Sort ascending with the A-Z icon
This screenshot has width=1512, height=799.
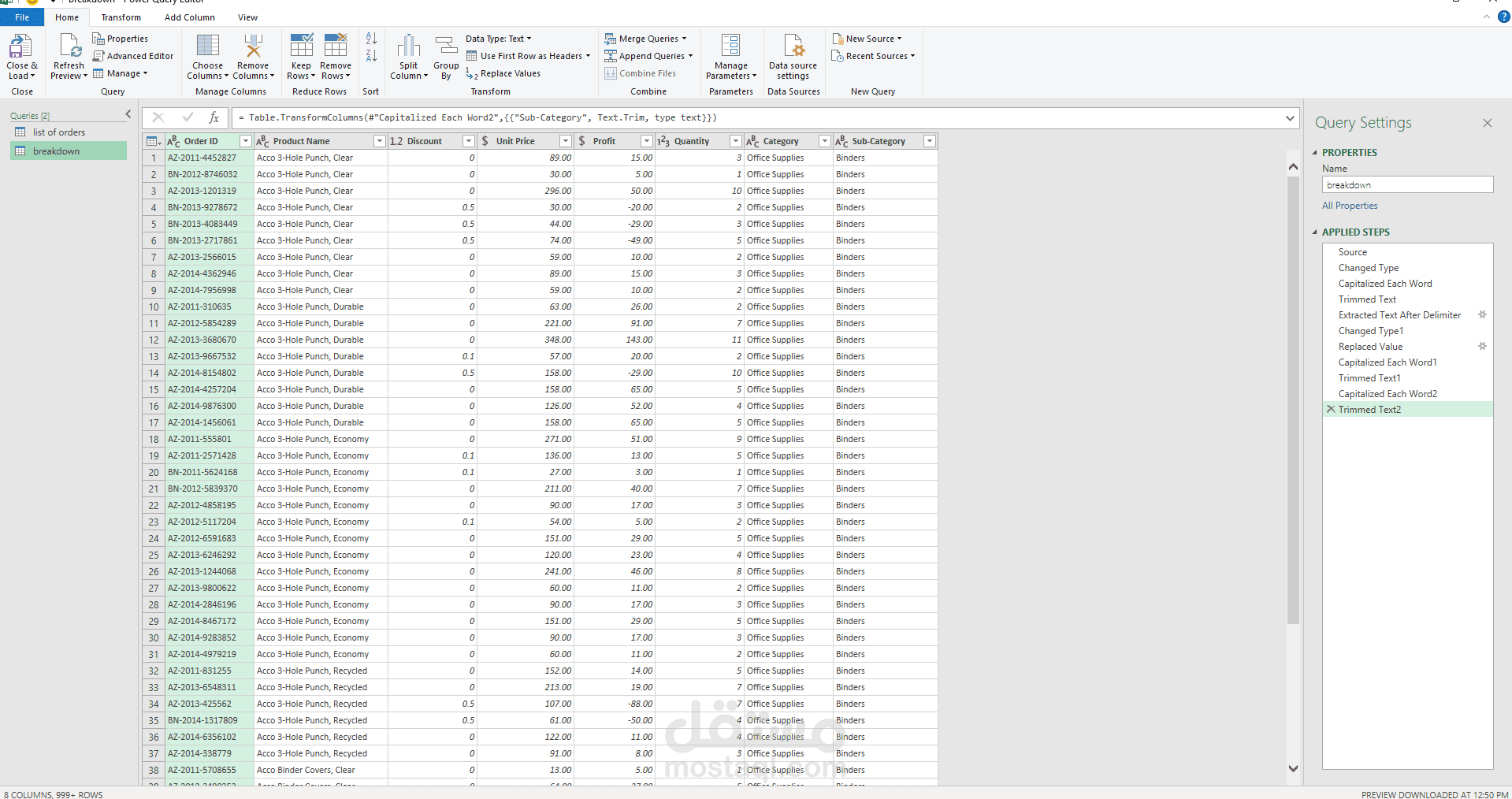coord(371,38)
